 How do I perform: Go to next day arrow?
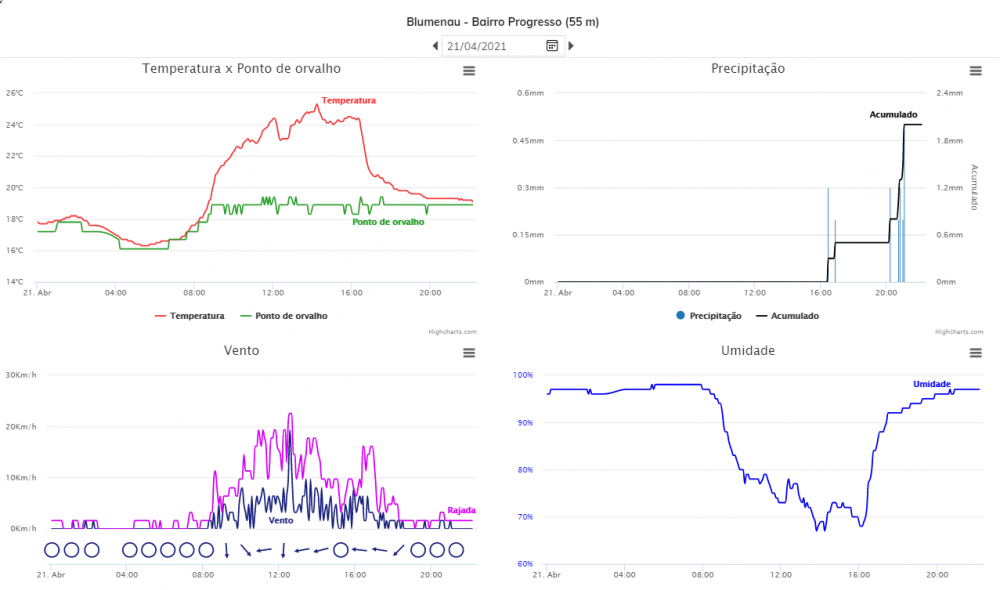coord(571,46)
